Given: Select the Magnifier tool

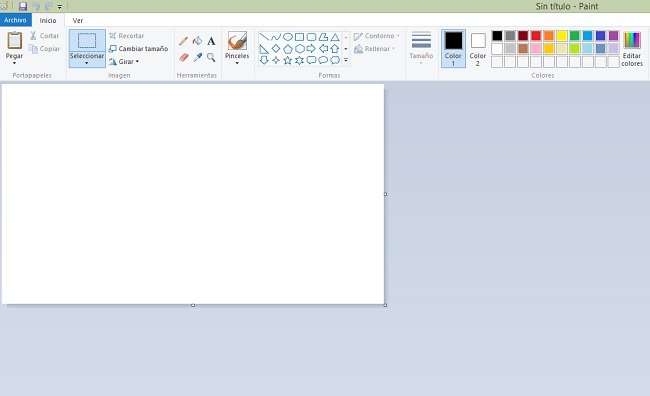Looking at the screenshot, I should tap(211, 57).
